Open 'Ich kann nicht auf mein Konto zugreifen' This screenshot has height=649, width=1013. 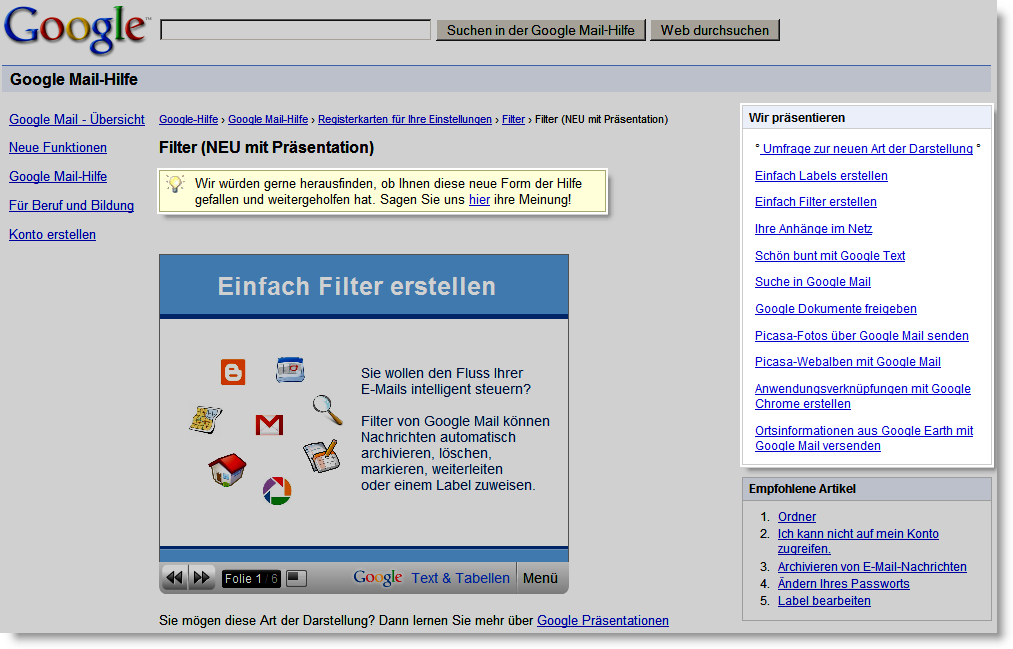(x=858, y=541)
